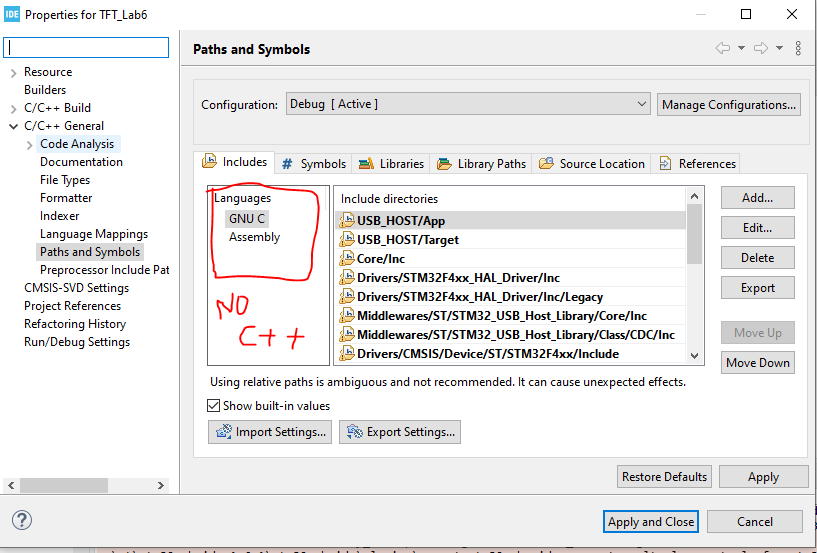This screenshot has height=553, width=817.
Task: Click the Move Down button
Action: (758, 363)
